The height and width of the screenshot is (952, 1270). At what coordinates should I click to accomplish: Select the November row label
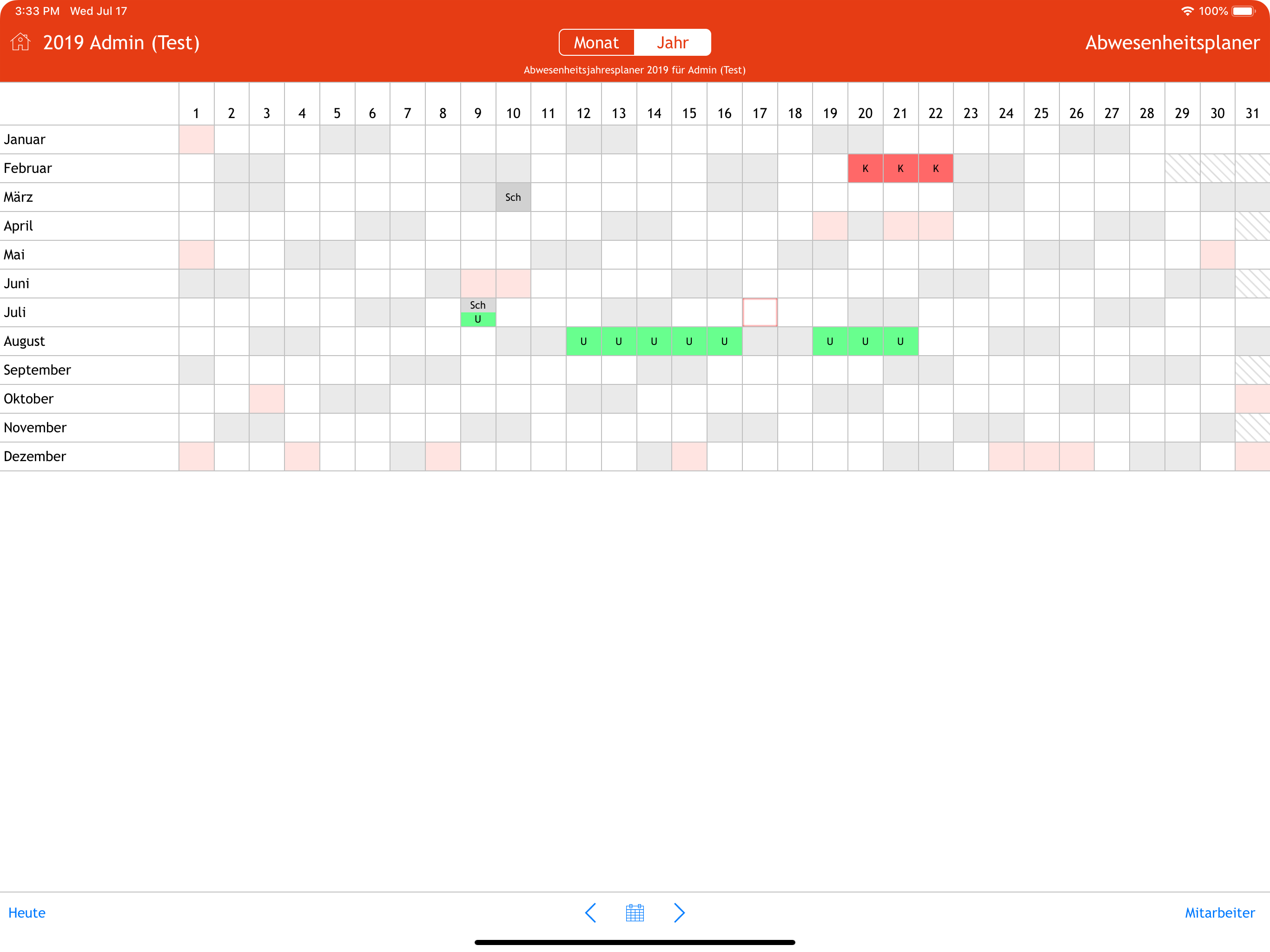click(35, 427)
